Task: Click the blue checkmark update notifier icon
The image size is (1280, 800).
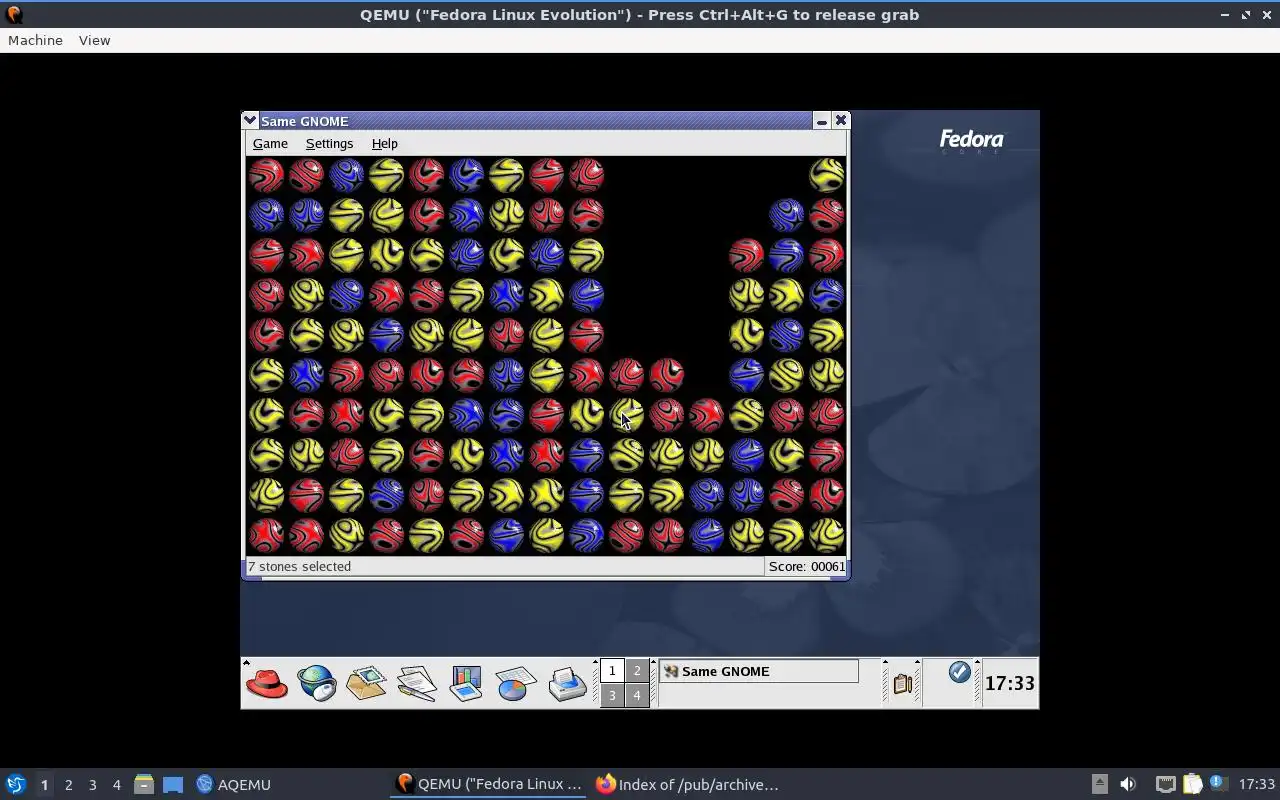Action: click(959, 672)
